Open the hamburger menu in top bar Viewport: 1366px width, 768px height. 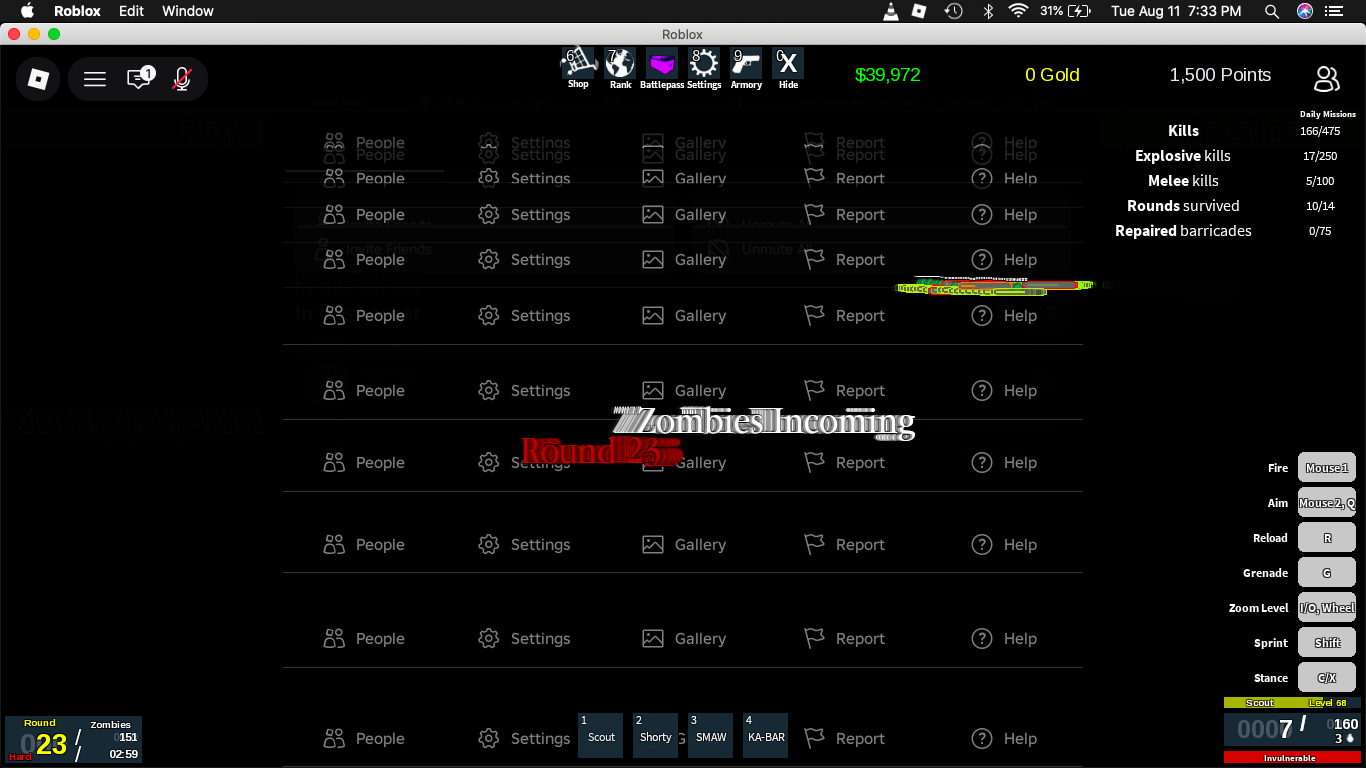click(x=95, y=79)
